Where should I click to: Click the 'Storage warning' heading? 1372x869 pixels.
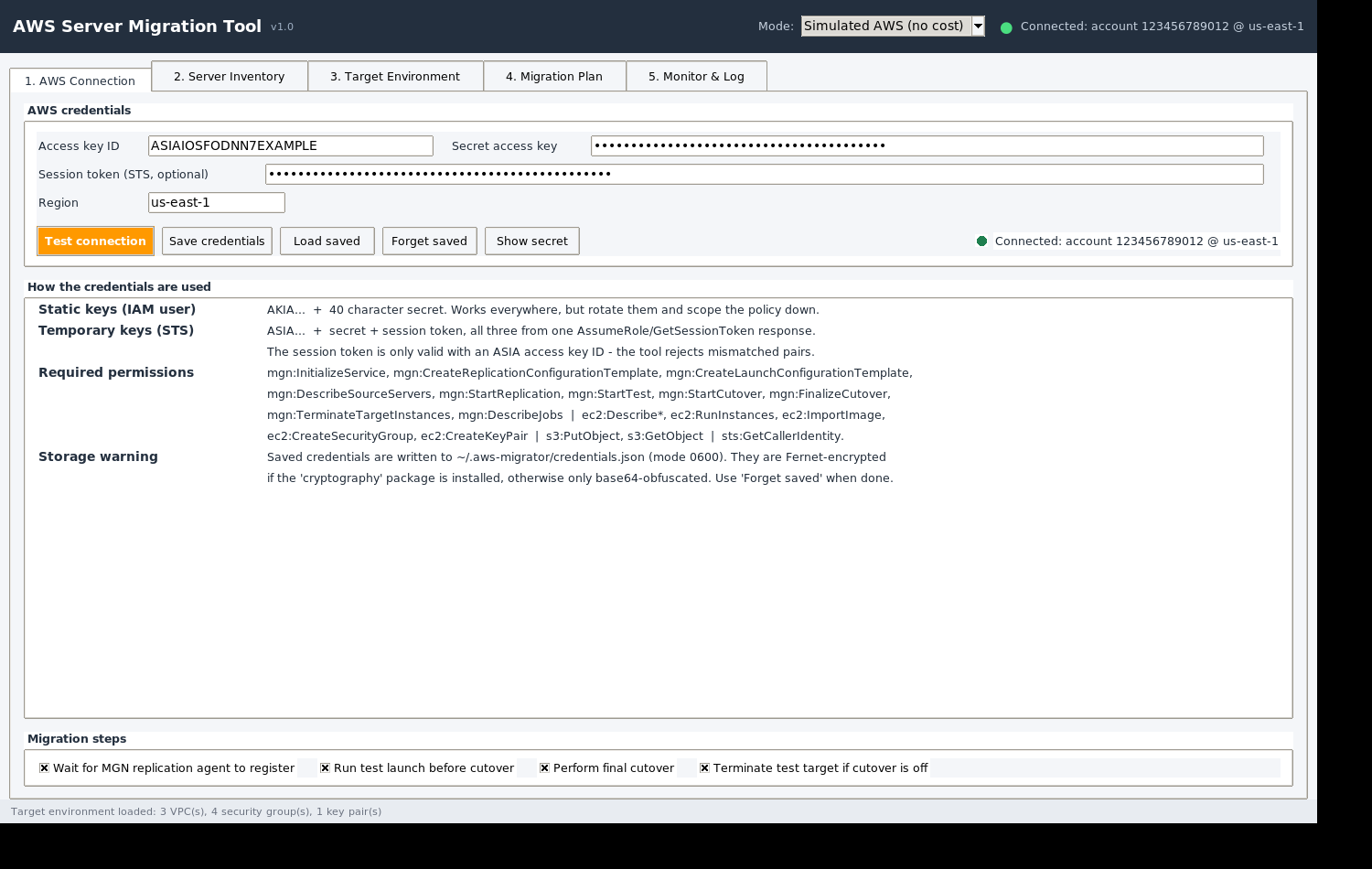tap(98, 456)
